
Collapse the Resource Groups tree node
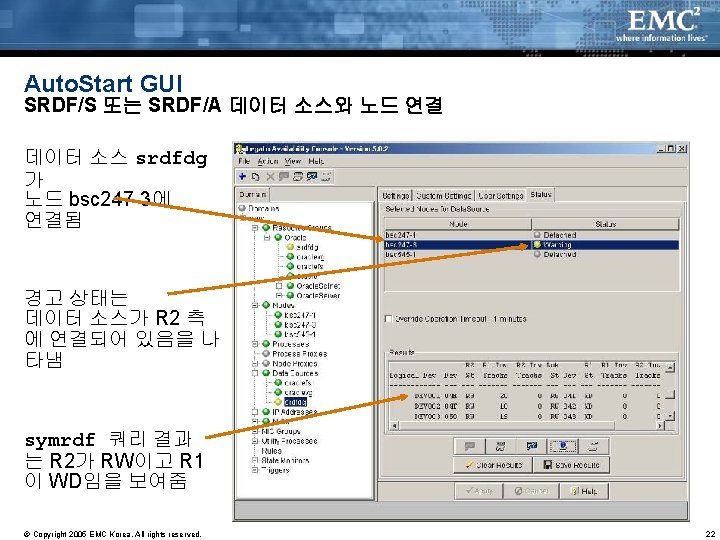255,228
